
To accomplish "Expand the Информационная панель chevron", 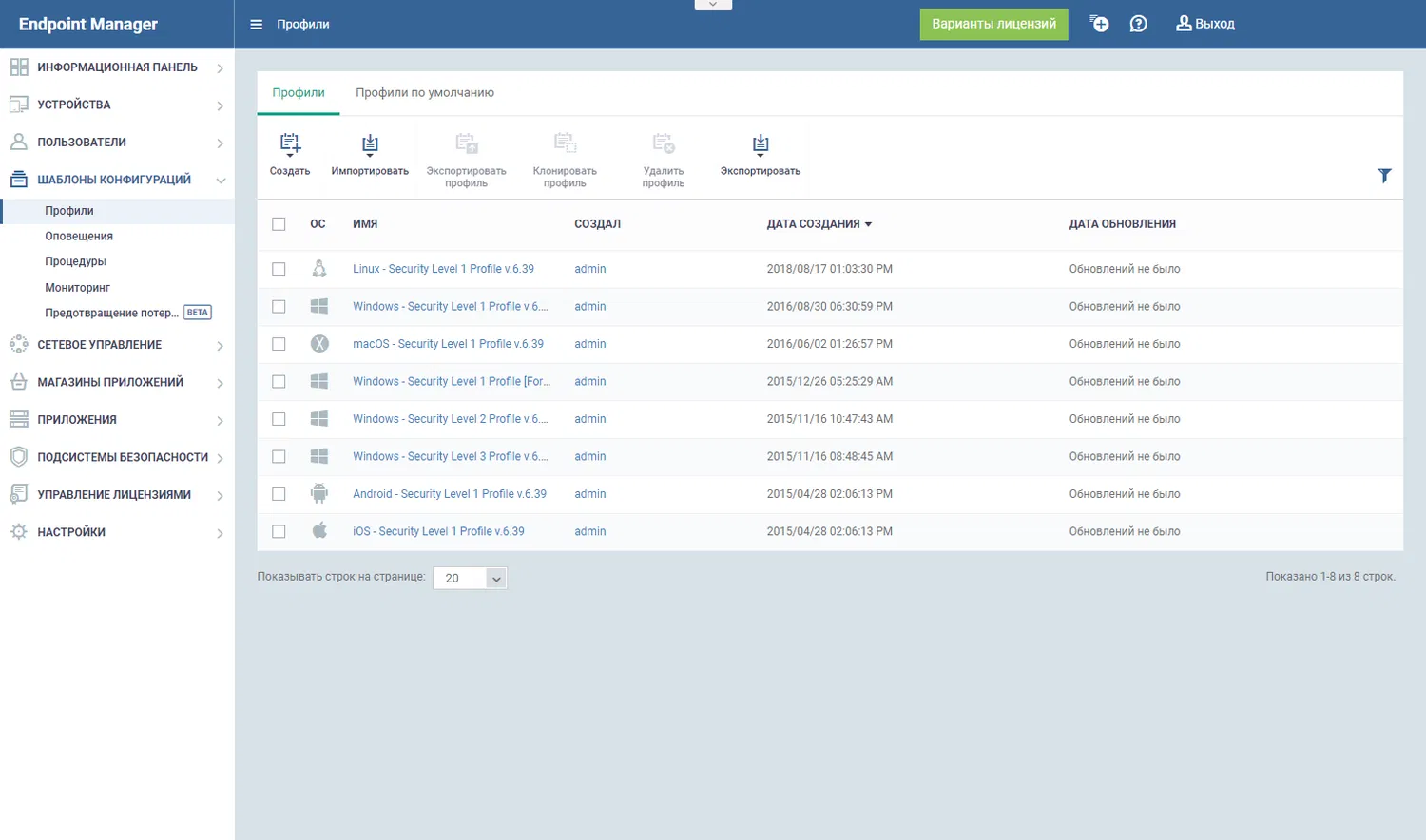I will tap(220, 68).
